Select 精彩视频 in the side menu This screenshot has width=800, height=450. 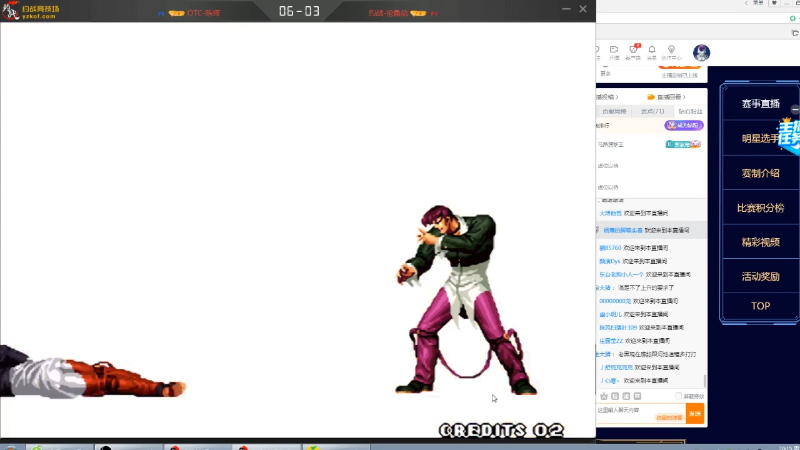click(760, 242)
